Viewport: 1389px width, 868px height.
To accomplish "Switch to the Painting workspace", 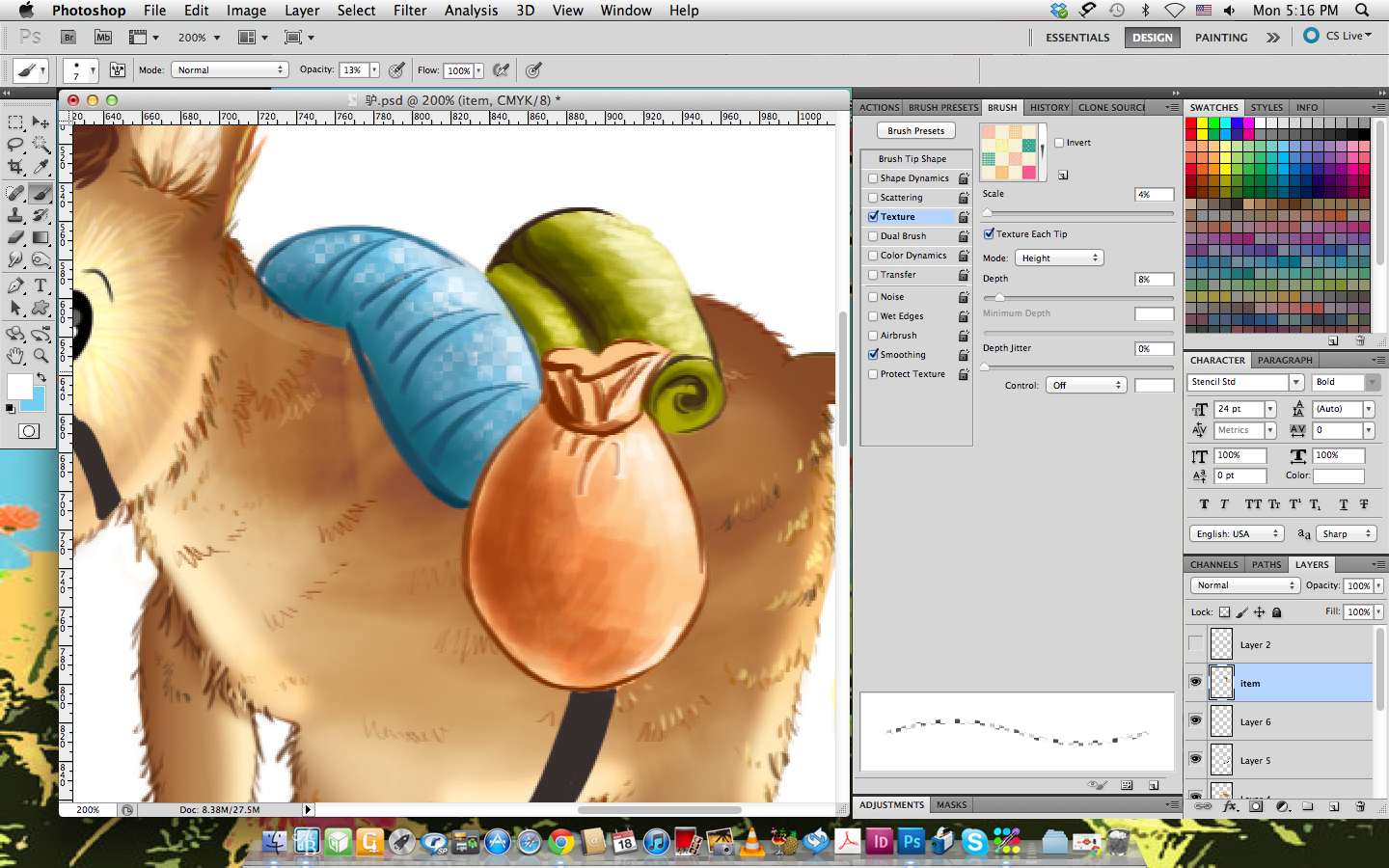I will [1221, 38].
